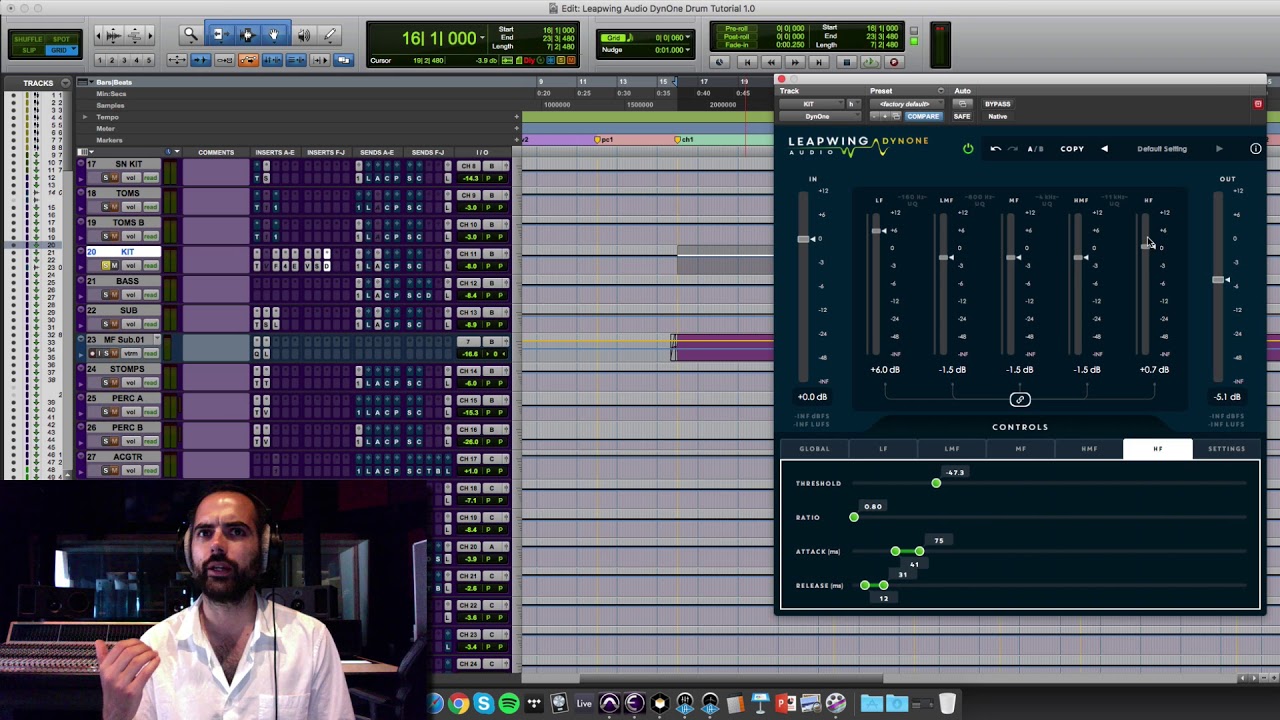Viewport: 1280px width, 720px height.
Task: Click the undo arrow in DynOne
Action: click(x=995, y=149)
